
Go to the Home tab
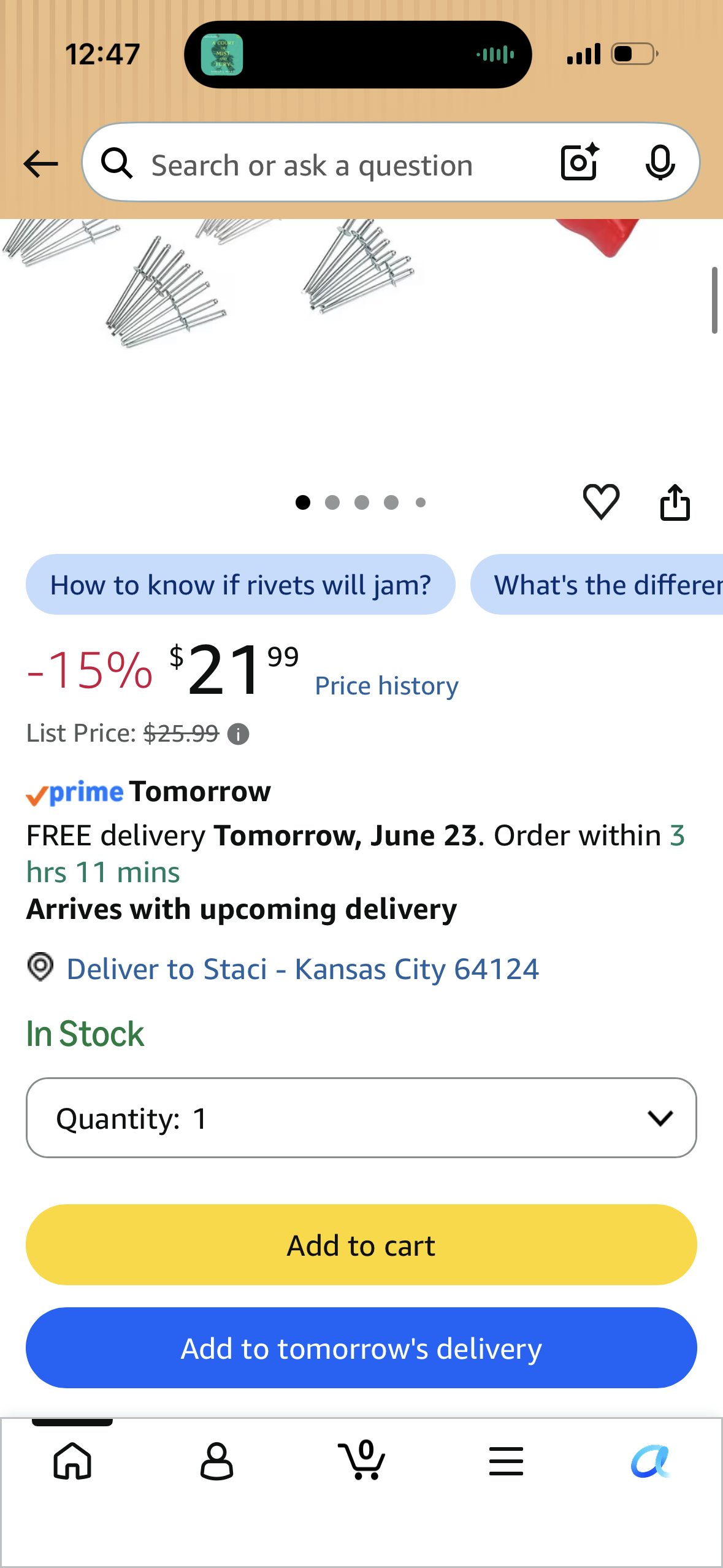72,1461
